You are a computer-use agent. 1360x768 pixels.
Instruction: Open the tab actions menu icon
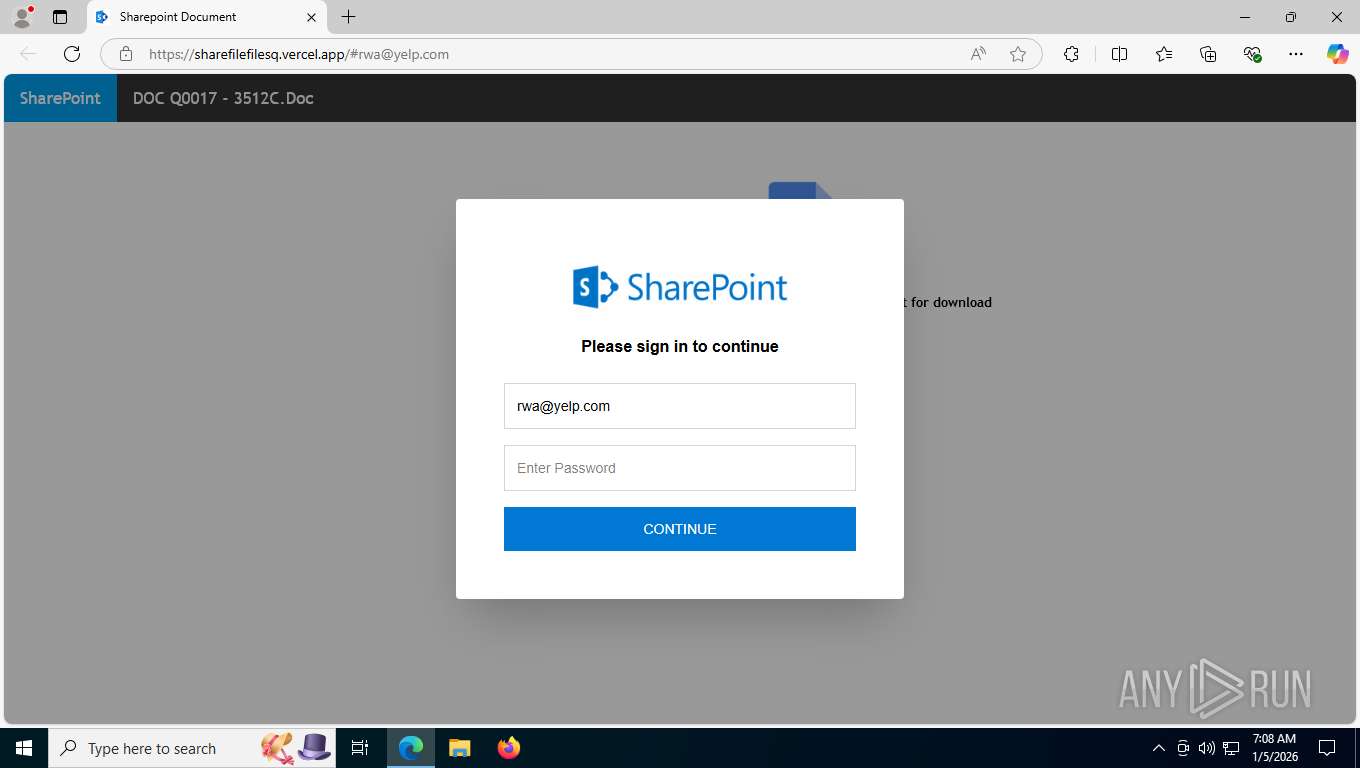click(60, 17)
